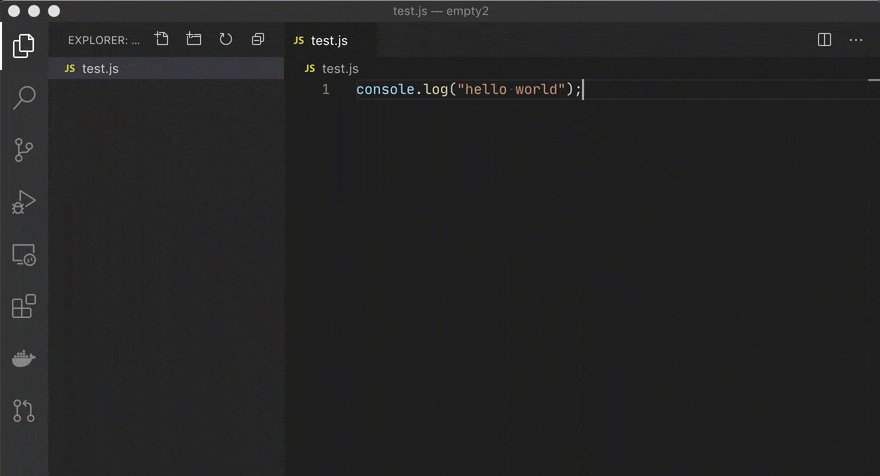Click line number 1 in gutter

325,90
